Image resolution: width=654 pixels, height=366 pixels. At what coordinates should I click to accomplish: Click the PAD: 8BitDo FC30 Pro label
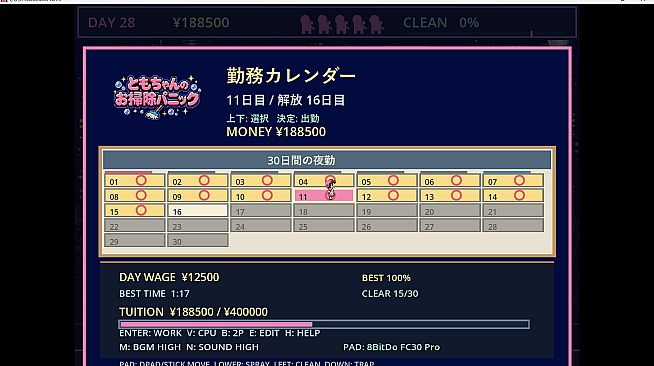(391, 347)
